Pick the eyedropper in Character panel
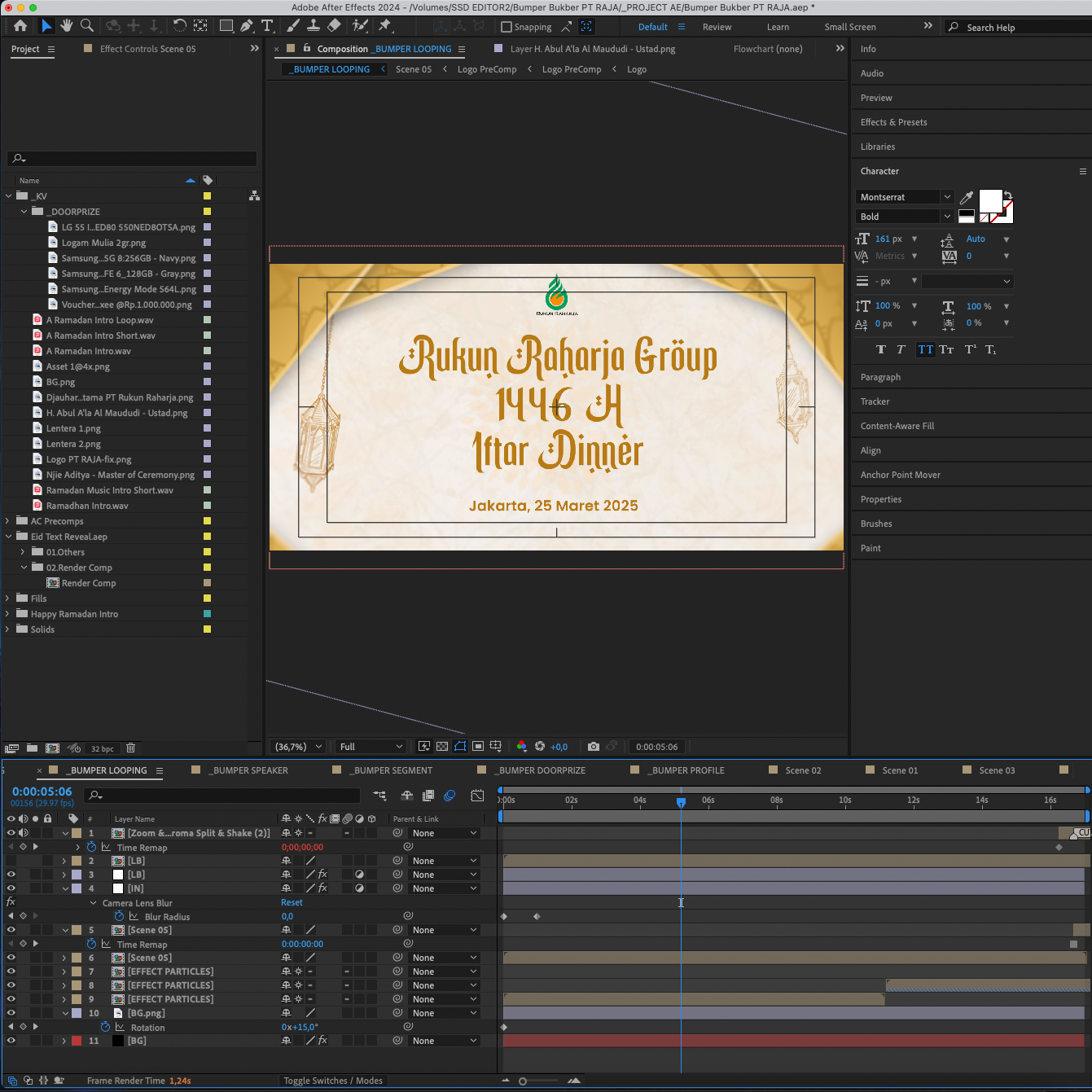Image resolution: width=1092 pixels, height=1092 pixels. point(967,197)
